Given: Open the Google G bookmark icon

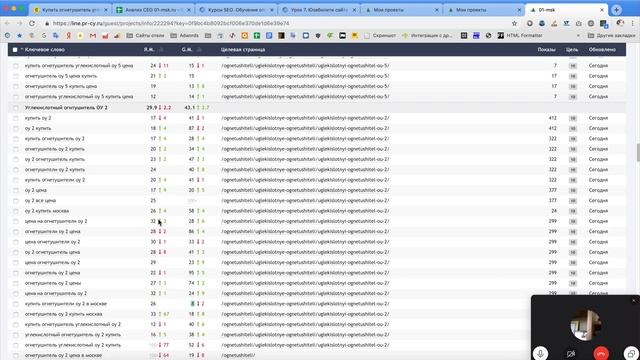Looking at the screenshot, I should point(44,36).
